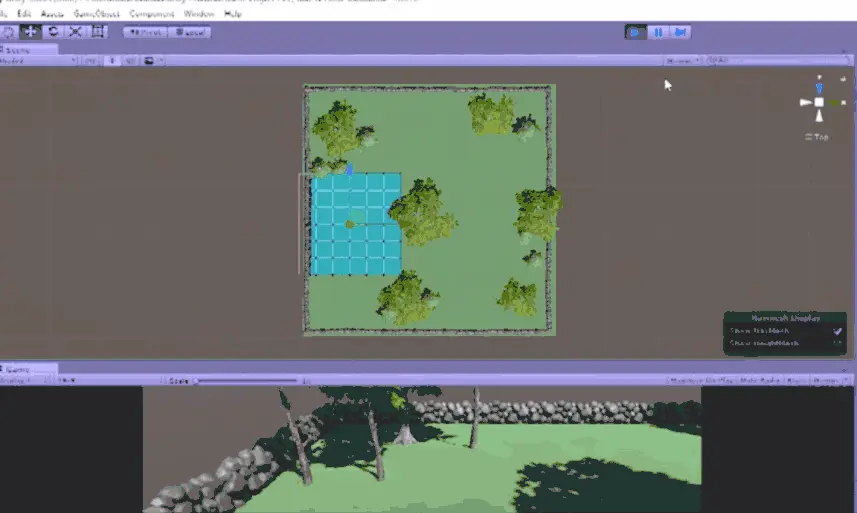Toggle the Stats button
Screen dimensions: 857x513
796,380
